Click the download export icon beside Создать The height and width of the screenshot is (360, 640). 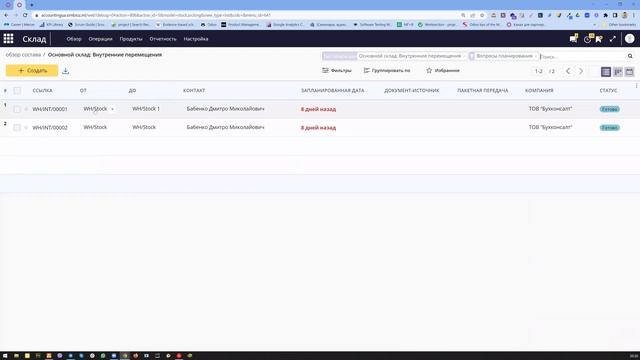[x=65, y=71]
